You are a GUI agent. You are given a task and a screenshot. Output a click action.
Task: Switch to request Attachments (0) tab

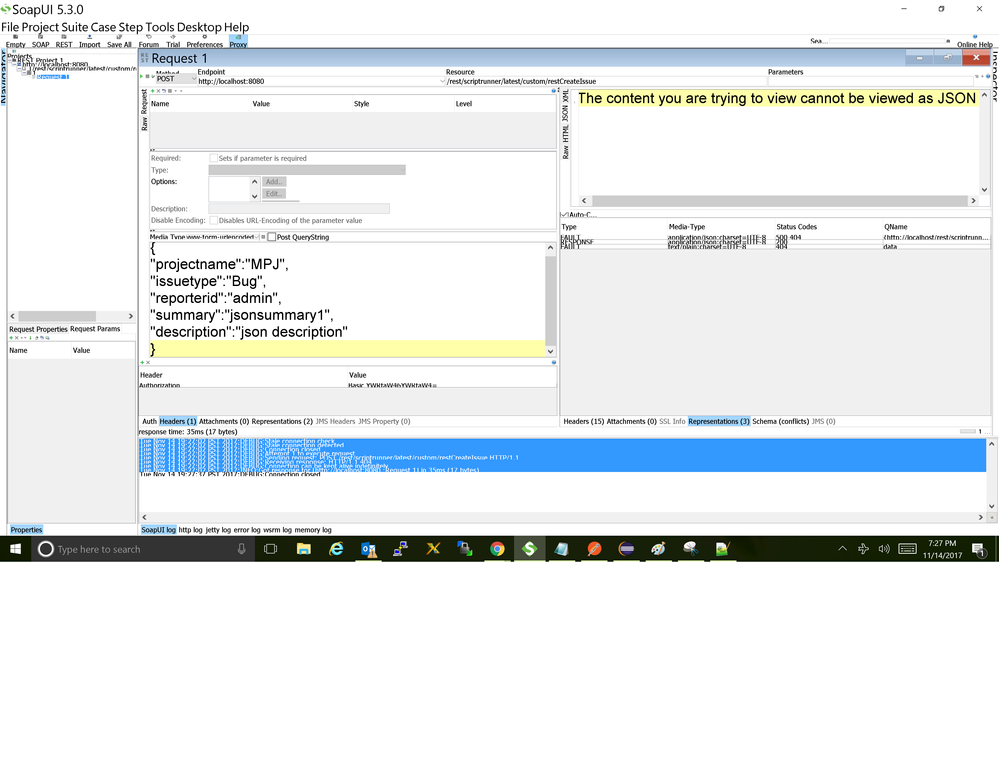click(x=224, y=422)
